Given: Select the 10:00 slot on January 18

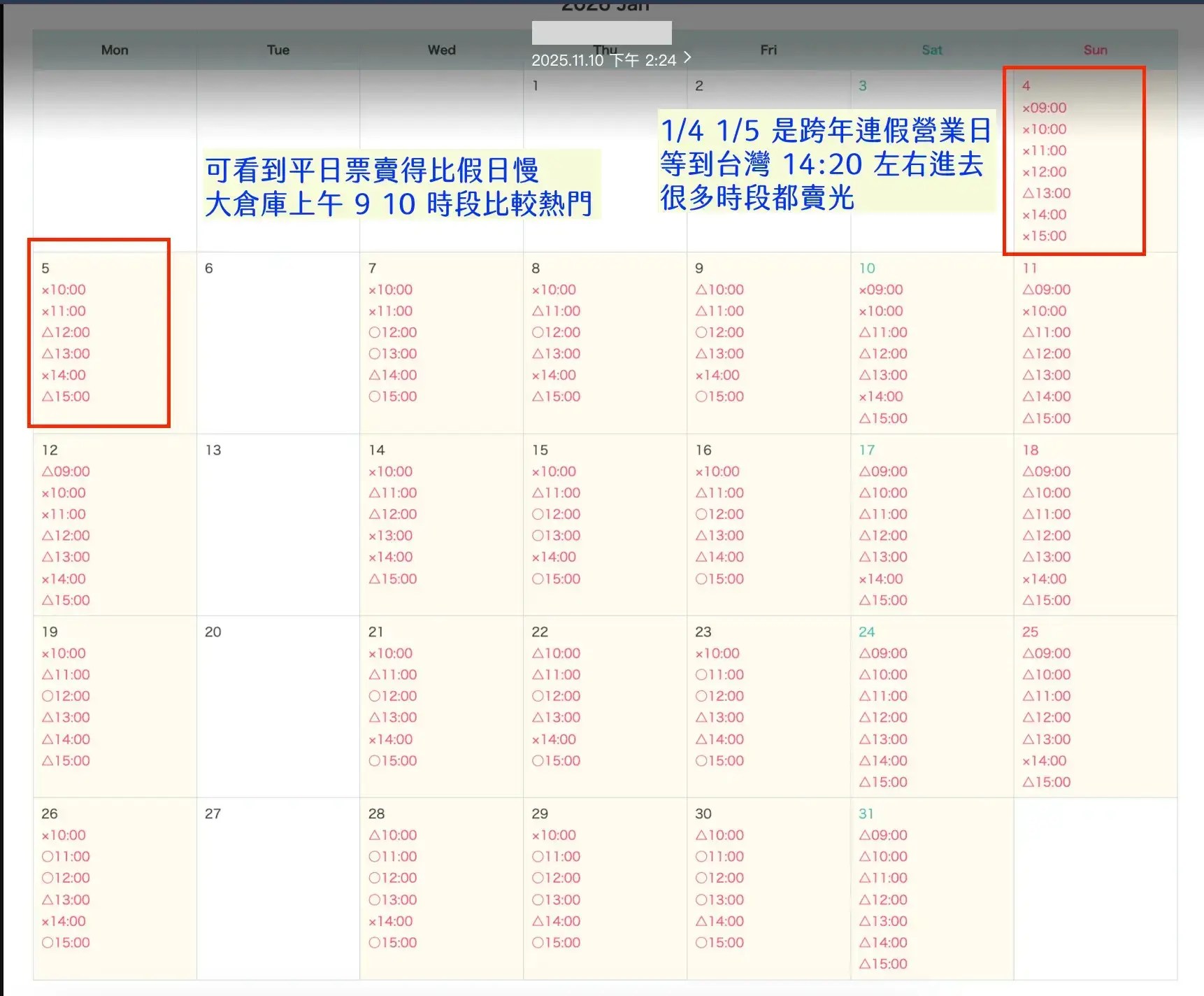Looking at the screenshot, I should pyautogui.click(x=1047, y=493).
